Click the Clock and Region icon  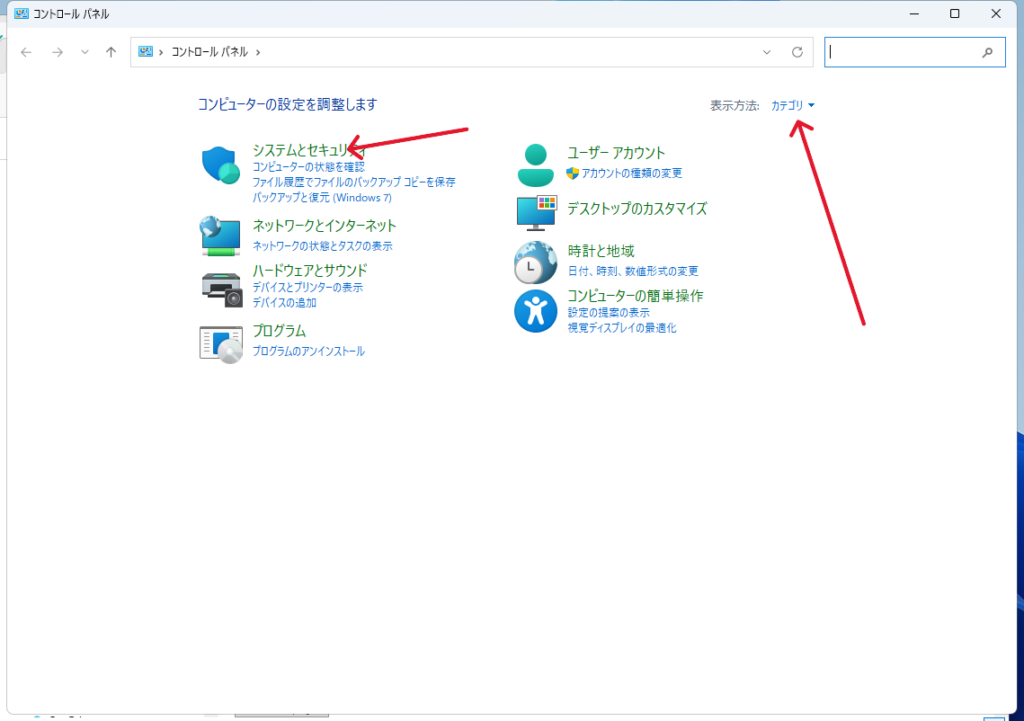click(535, 262)
